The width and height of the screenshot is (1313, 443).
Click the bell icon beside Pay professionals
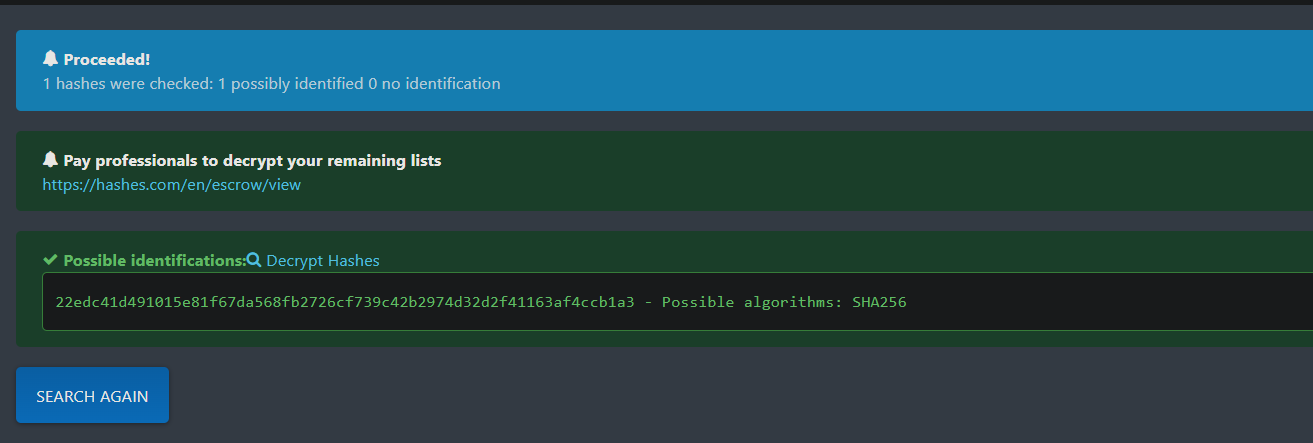pos(50,160)
